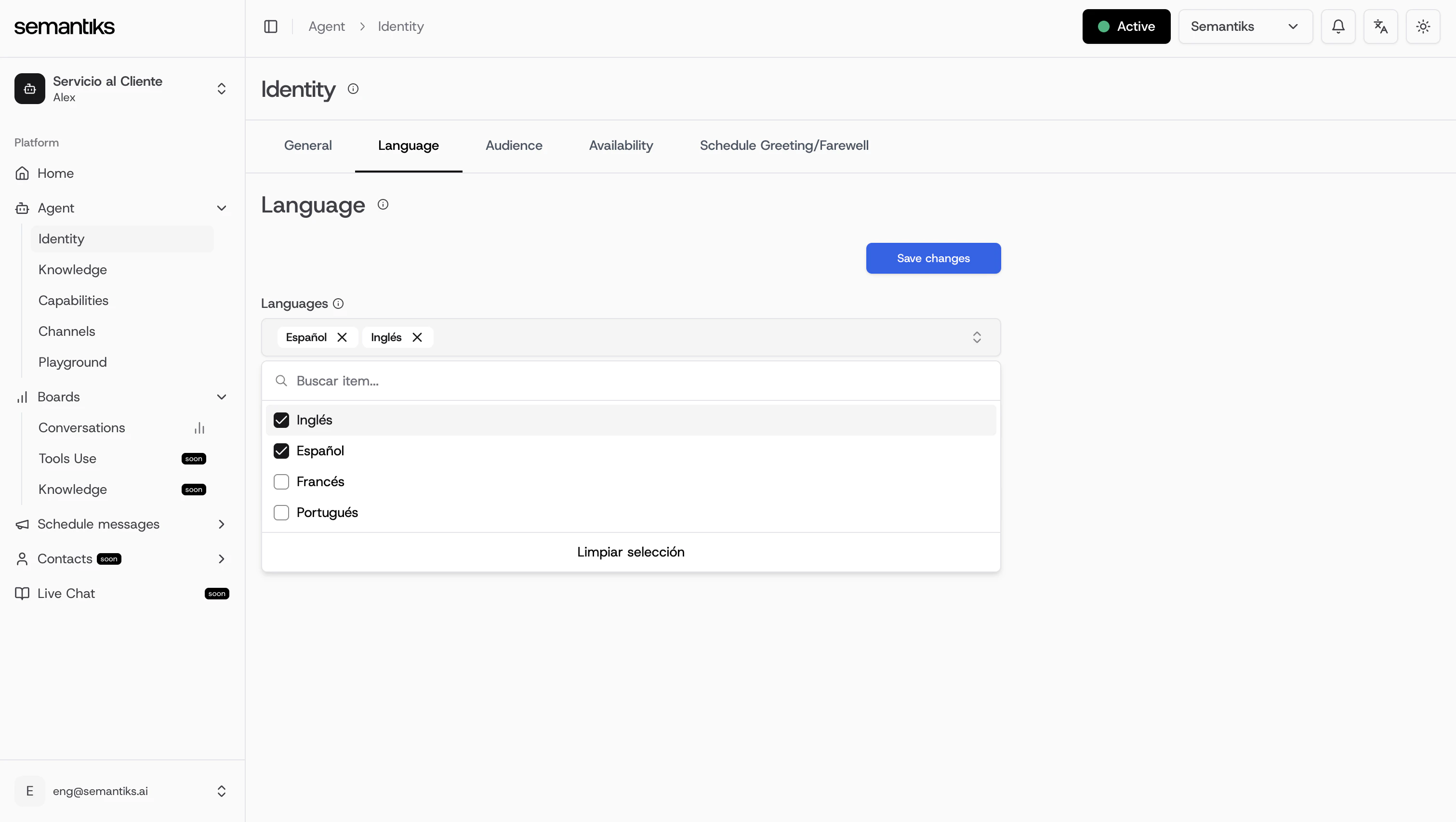Open the notifications bell

(1338, 27)
